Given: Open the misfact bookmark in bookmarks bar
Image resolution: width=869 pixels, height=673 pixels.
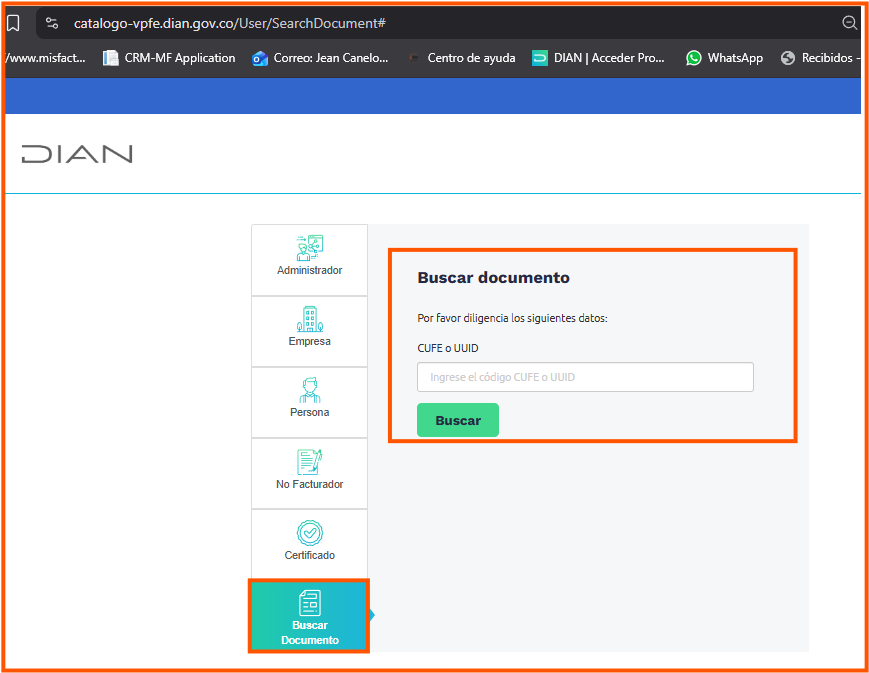Looking at the screenshot, I should tap(45, 58).
